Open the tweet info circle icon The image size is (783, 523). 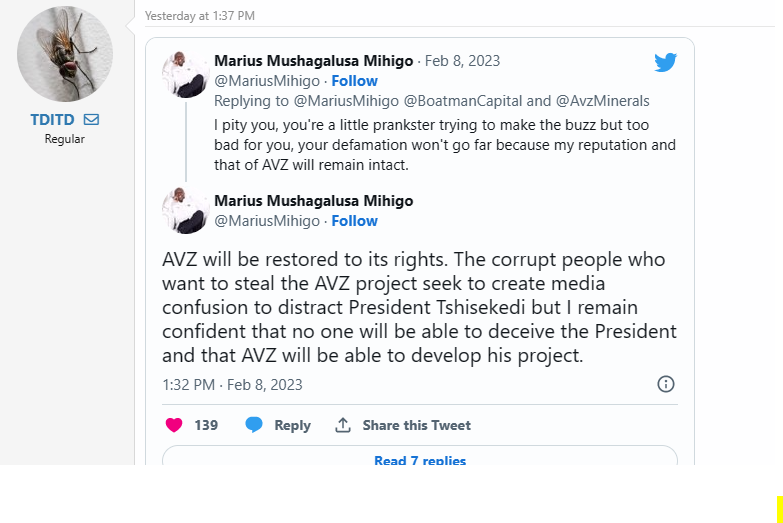666,384
